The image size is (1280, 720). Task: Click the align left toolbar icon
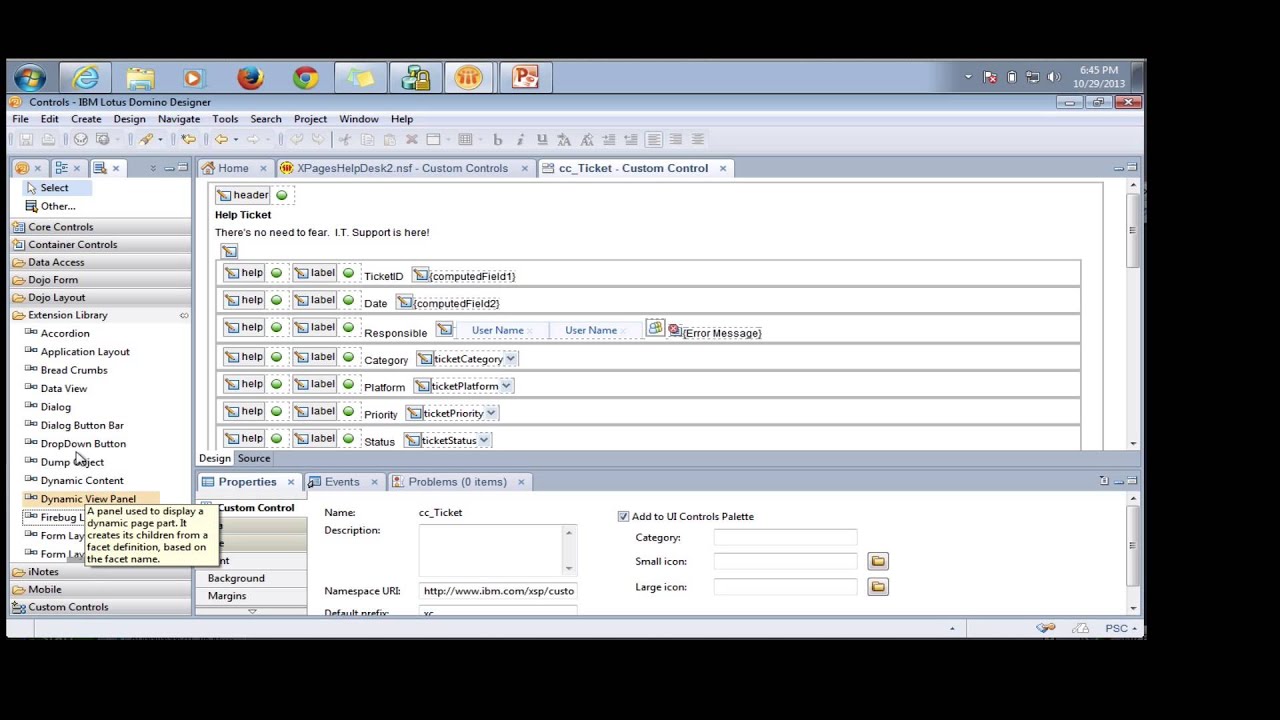(654, 140)
